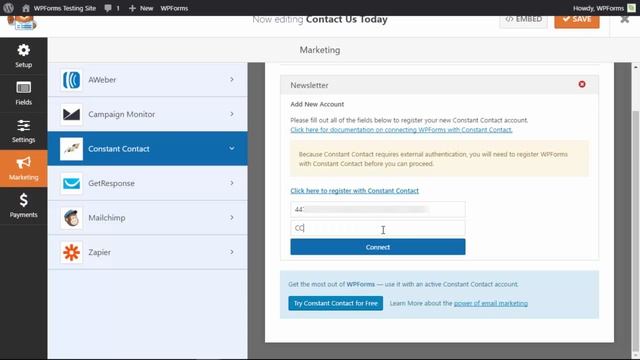Click the Campaign Monitor envelope icon
This screenshot has height=360, width=640.
(x=71, y=114)
